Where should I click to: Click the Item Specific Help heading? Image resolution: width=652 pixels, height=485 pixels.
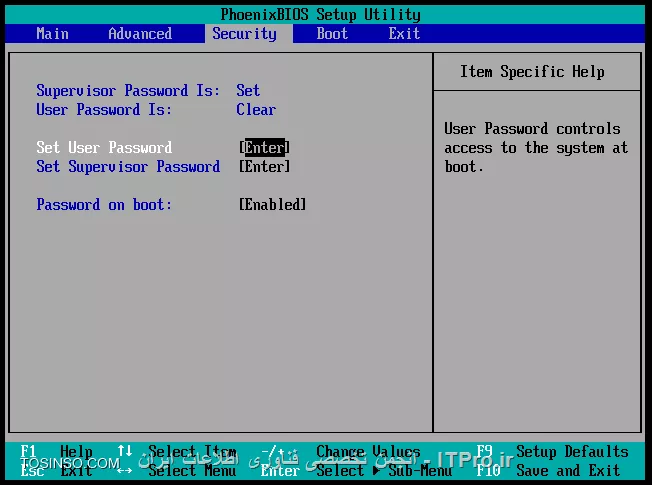(x=532, y=72)
